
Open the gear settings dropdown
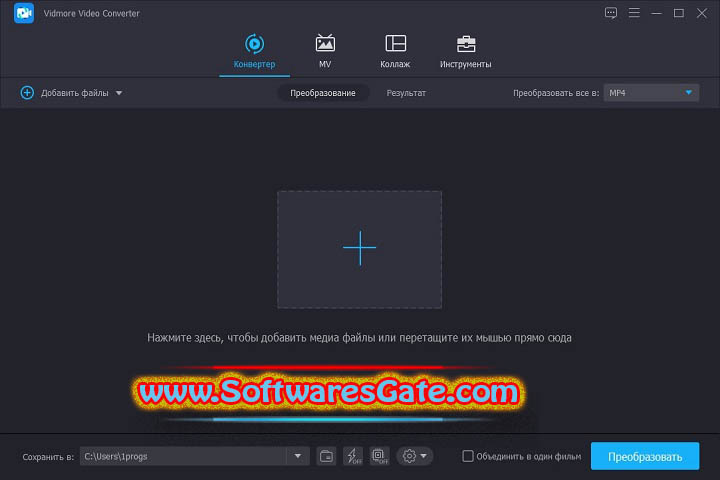(414, 456)
